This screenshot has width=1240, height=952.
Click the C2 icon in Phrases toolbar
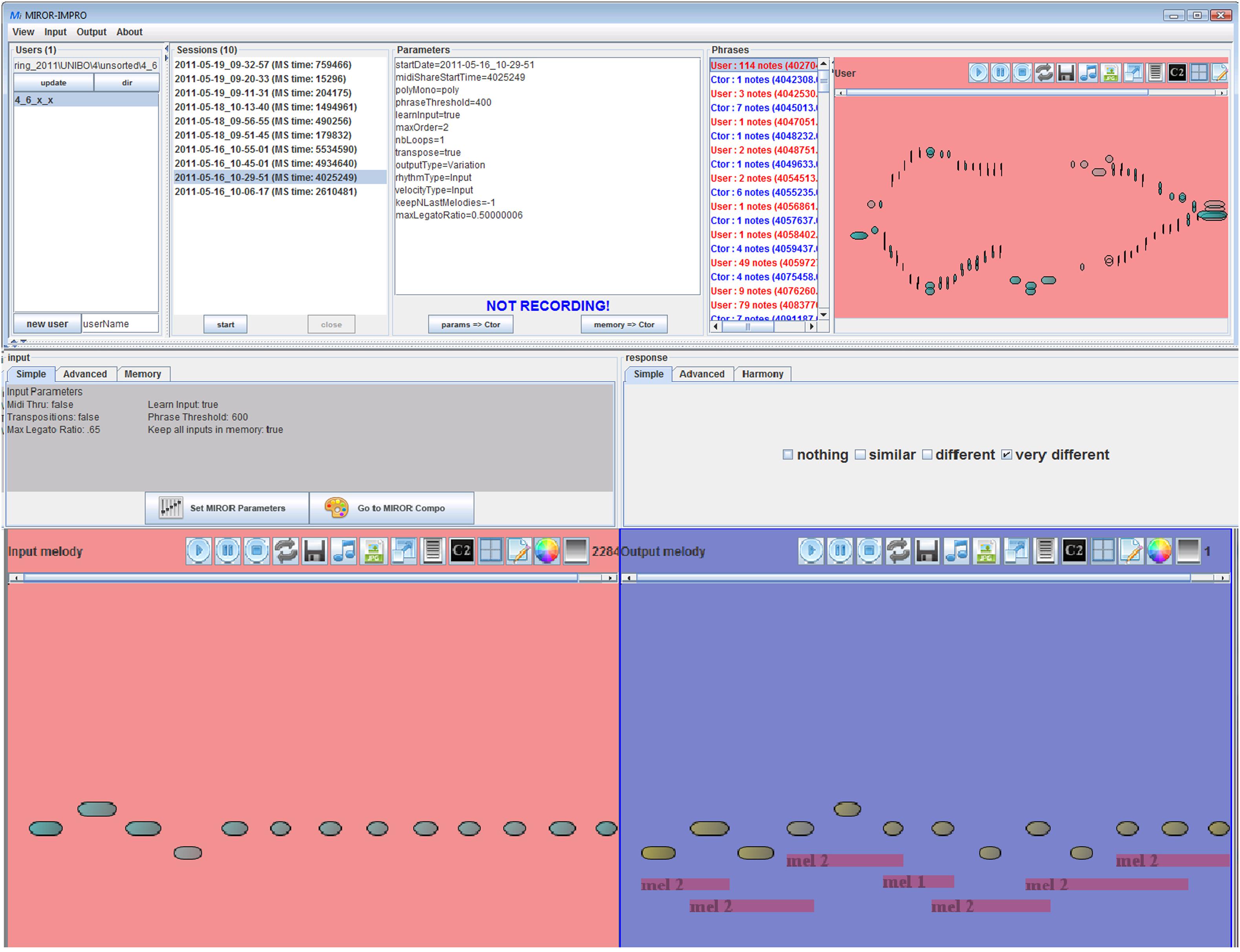[1177, 72]
